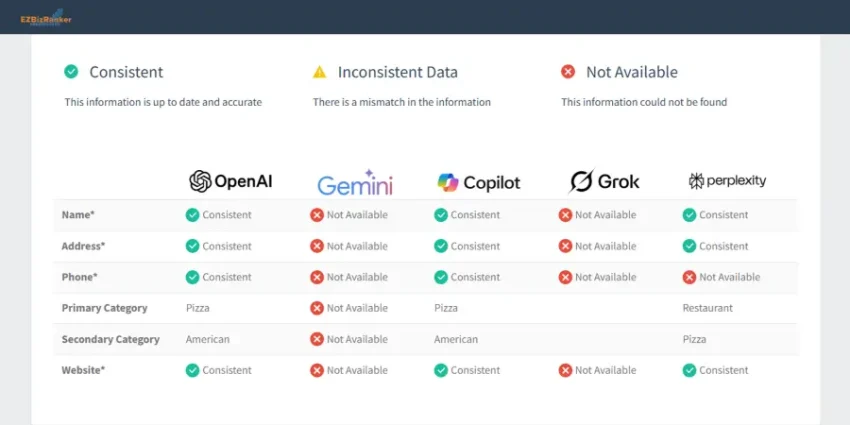Click the green Consistent legend checkmark icon
The image size is (850, 425).
[71, 72]
